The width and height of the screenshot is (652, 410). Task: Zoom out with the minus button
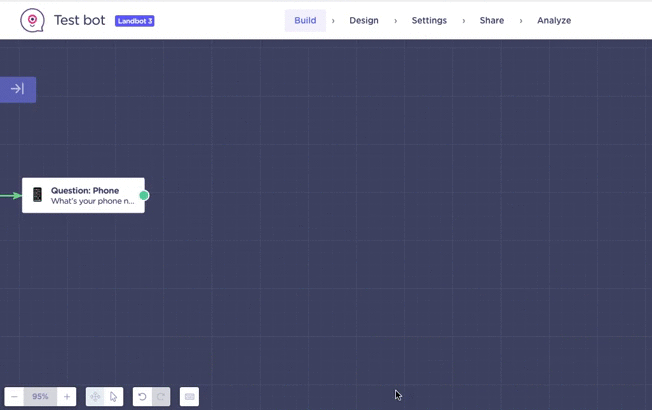[x=14, y=397]
